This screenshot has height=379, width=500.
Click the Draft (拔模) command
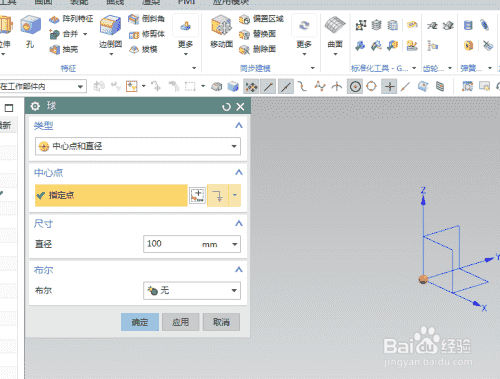[143, 49]
